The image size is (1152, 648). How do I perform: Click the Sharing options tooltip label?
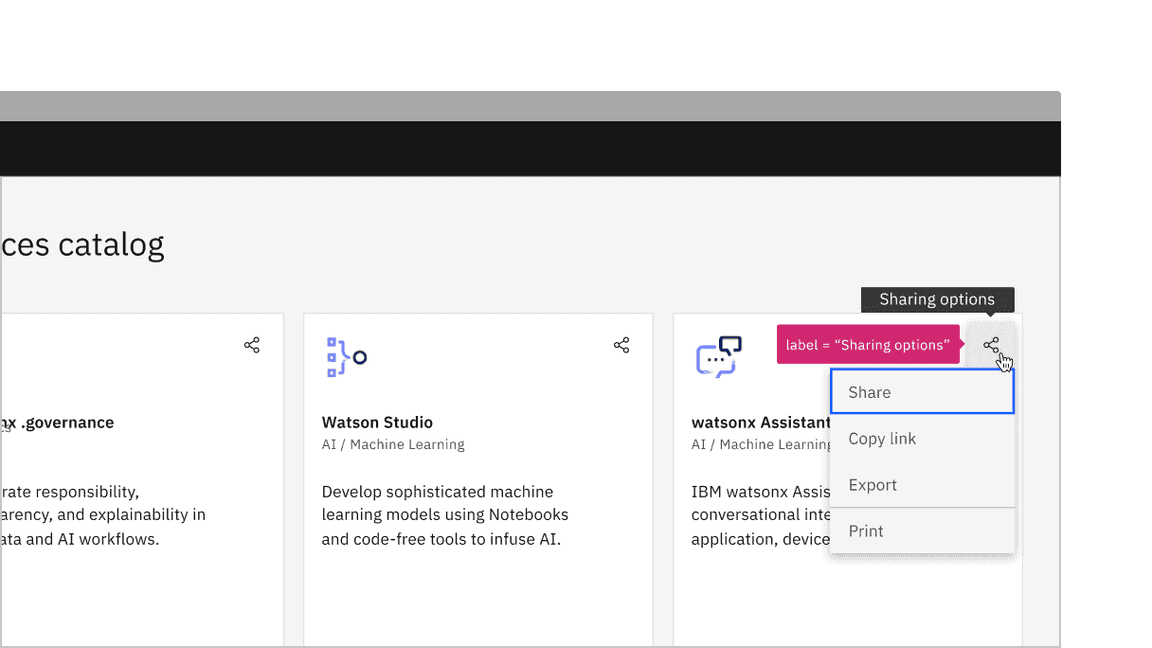pyautogui.click(x=937, y=299)
